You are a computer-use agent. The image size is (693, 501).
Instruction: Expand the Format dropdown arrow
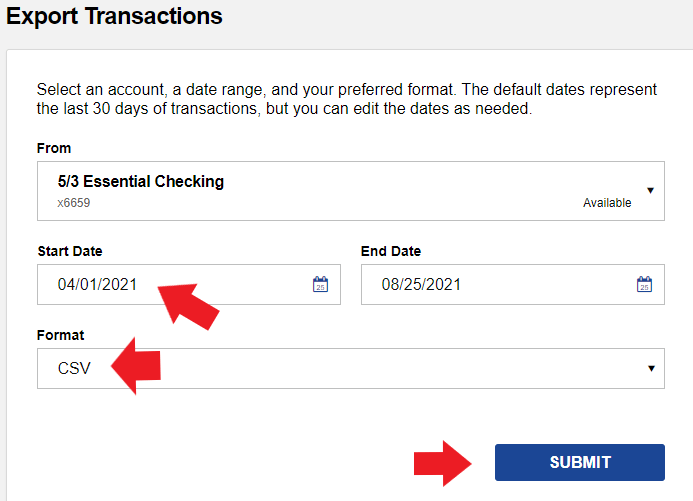click(x=651, y=368)
